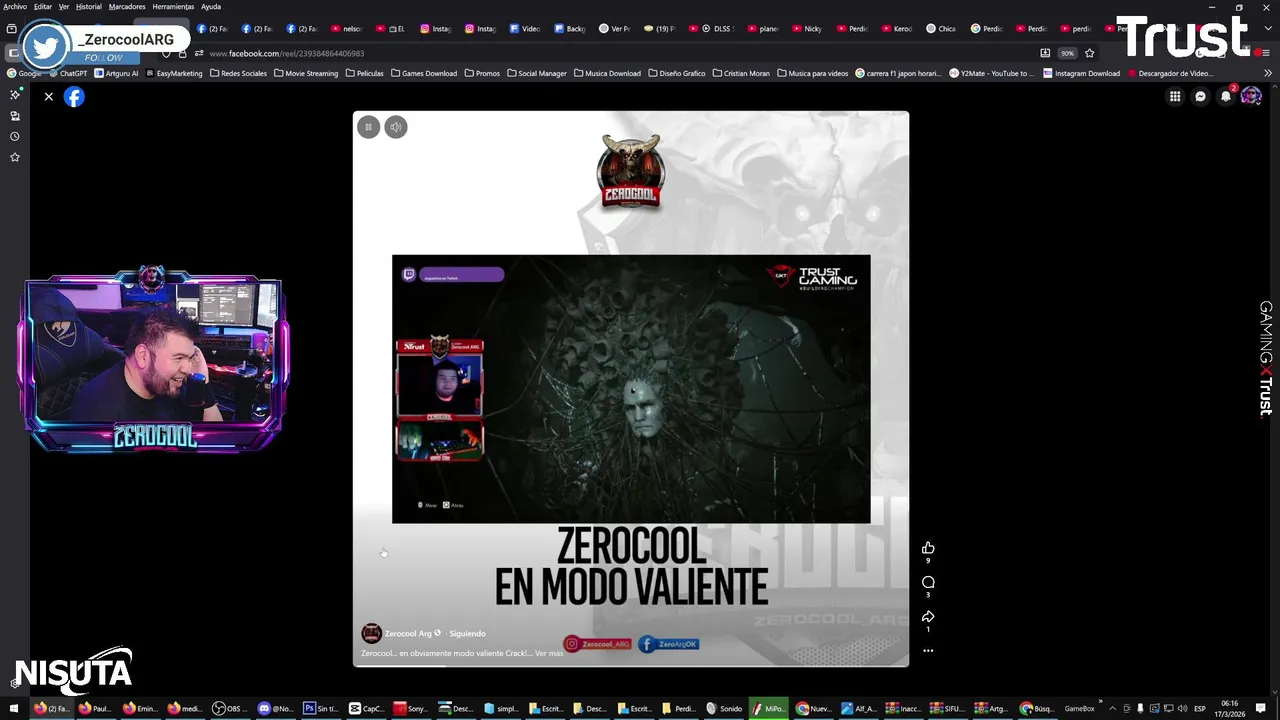Viewport: 1280px width, 720px height.
Task: Expand the Peliculas bookmark folder
Action: [364, 73]
